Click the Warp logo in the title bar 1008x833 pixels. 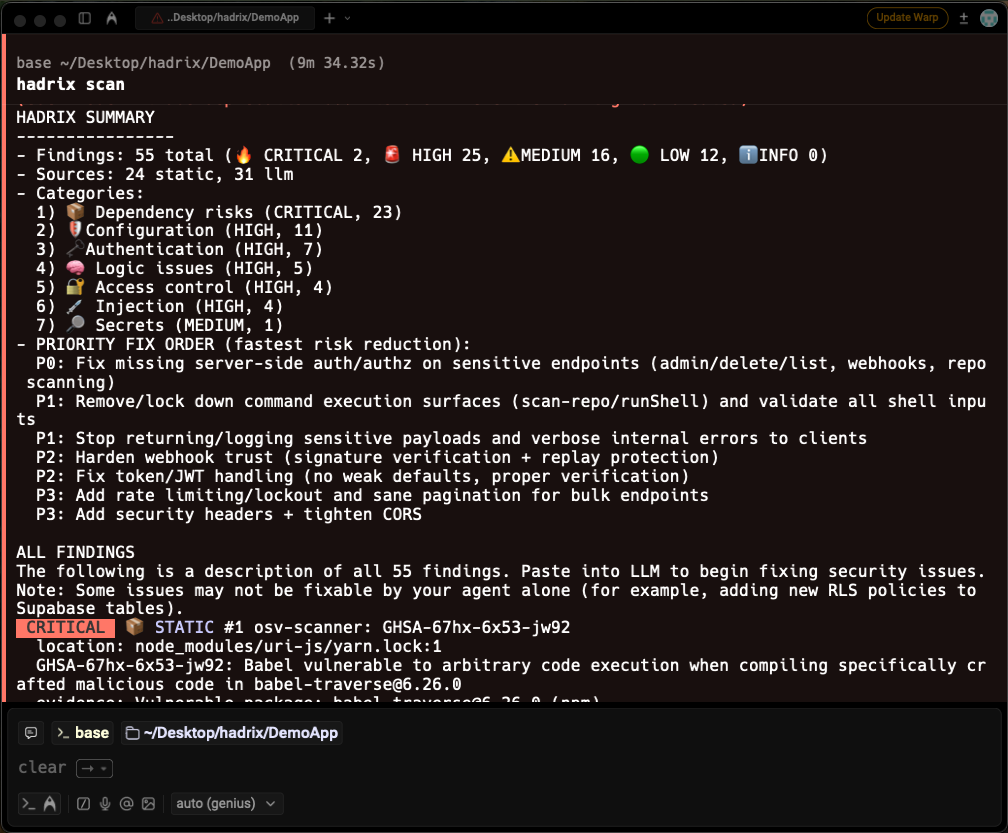coord(111,17)
